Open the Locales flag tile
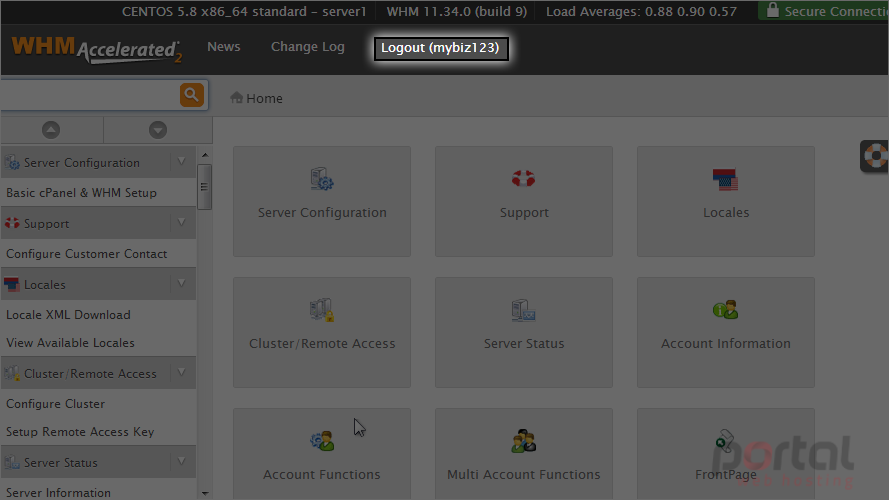Viewport: 889px width, 500px height. click(x=726, y=201)
